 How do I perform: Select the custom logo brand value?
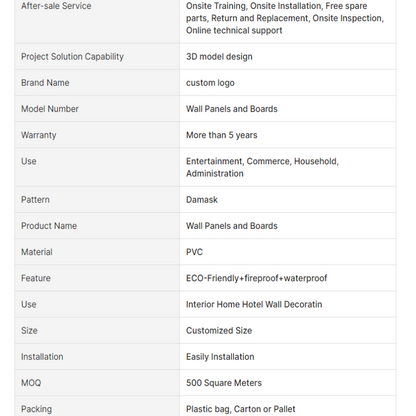(x=210, y=83)
